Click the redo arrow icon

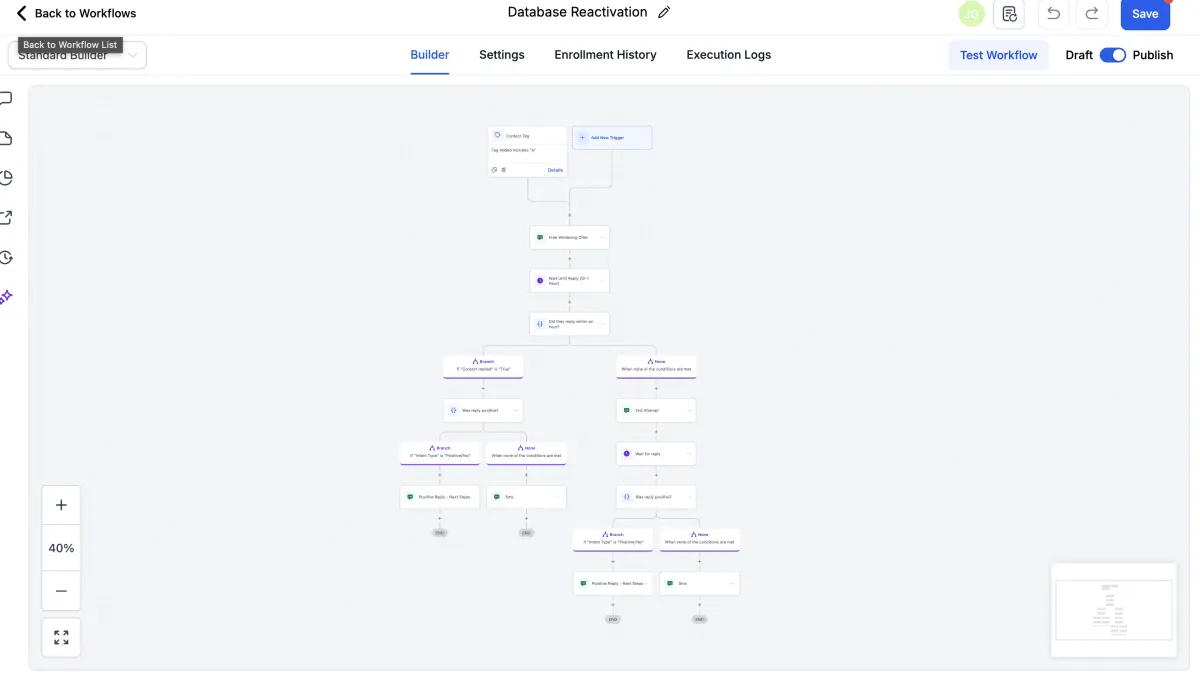coord(1092,14)
